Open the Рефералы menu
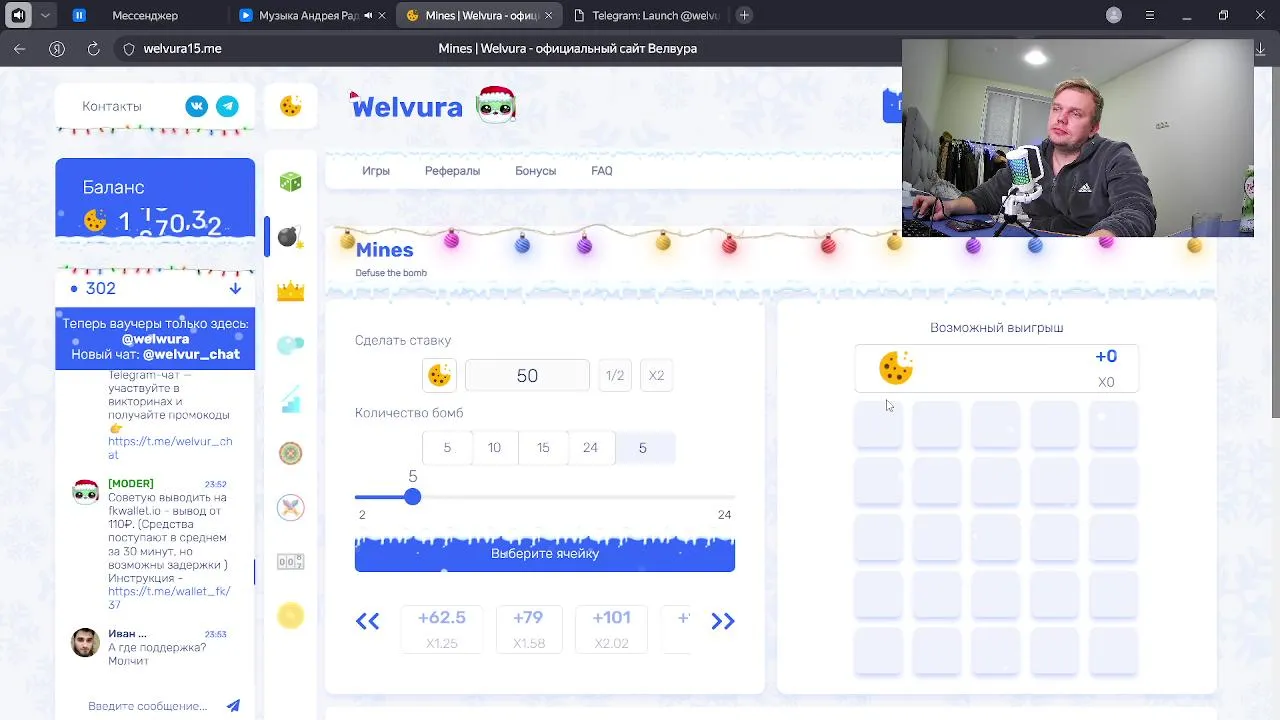Screen dimensions: 1280x720 pos(452,171)
